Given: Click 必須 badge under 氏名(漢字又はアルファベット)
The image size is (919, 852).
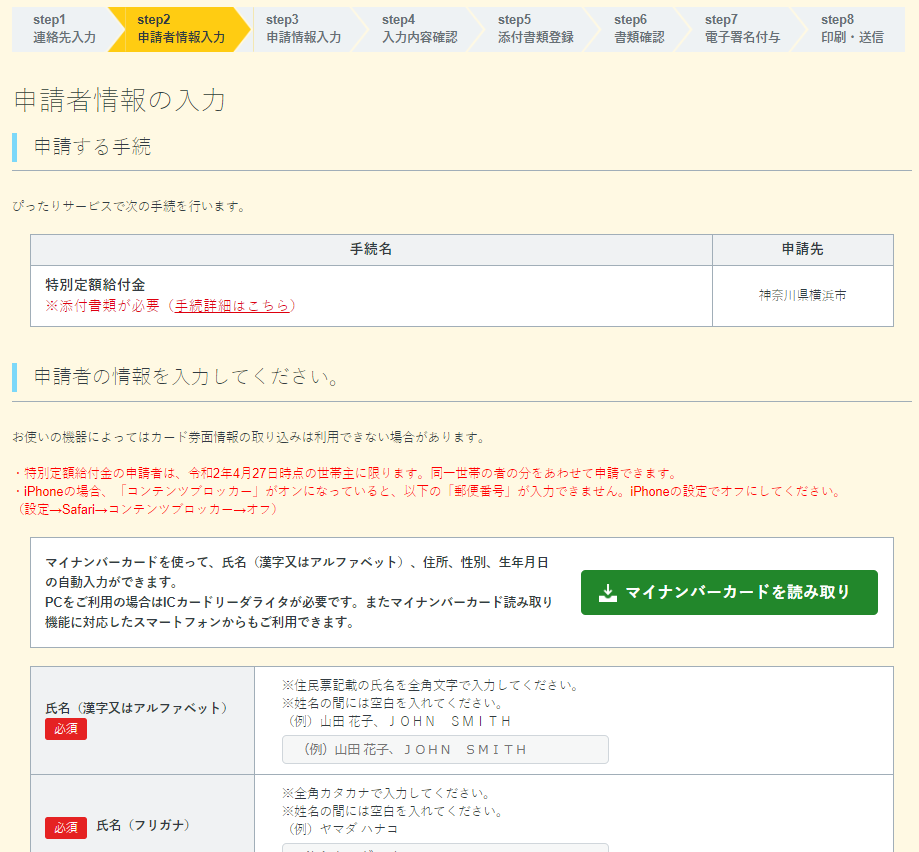Looking at the screenshot, I should (x=66, y=729).
